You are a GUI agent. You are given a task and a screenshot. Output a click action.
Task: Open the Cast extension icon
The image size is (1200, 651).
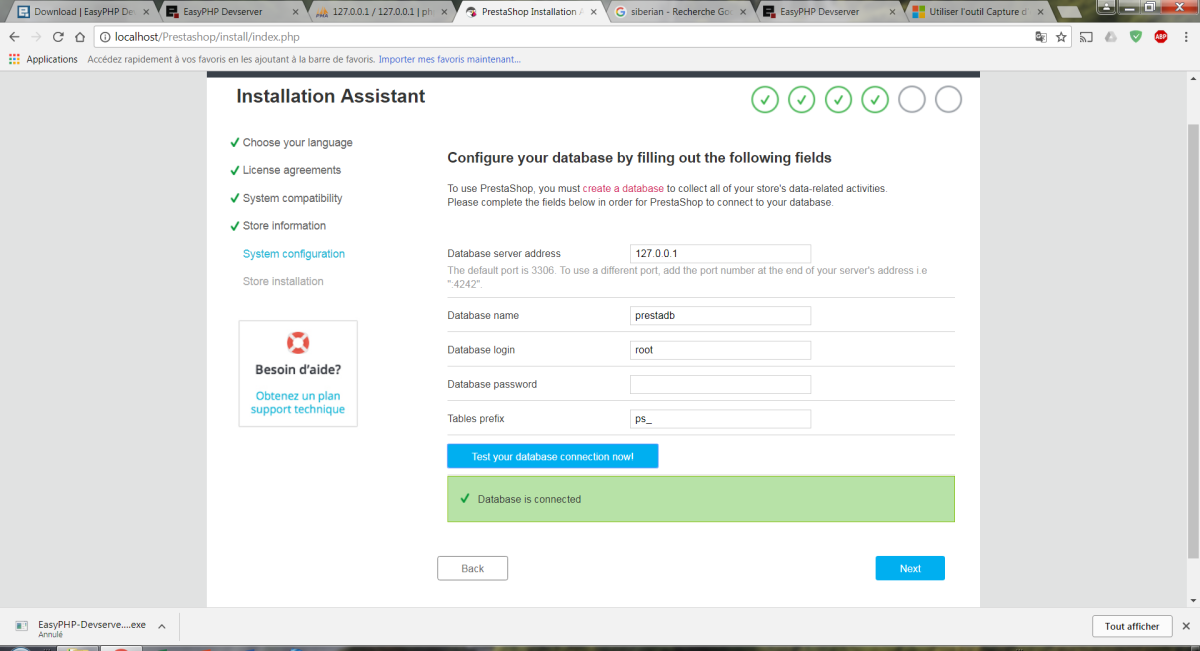(x=1087, y=37)
